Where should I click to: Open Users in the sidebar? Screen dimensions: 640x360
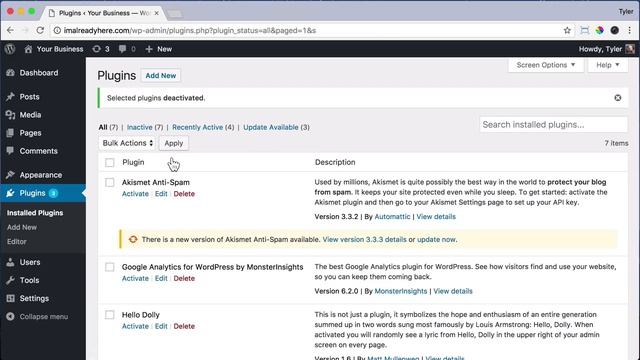(x=30, y=262)
